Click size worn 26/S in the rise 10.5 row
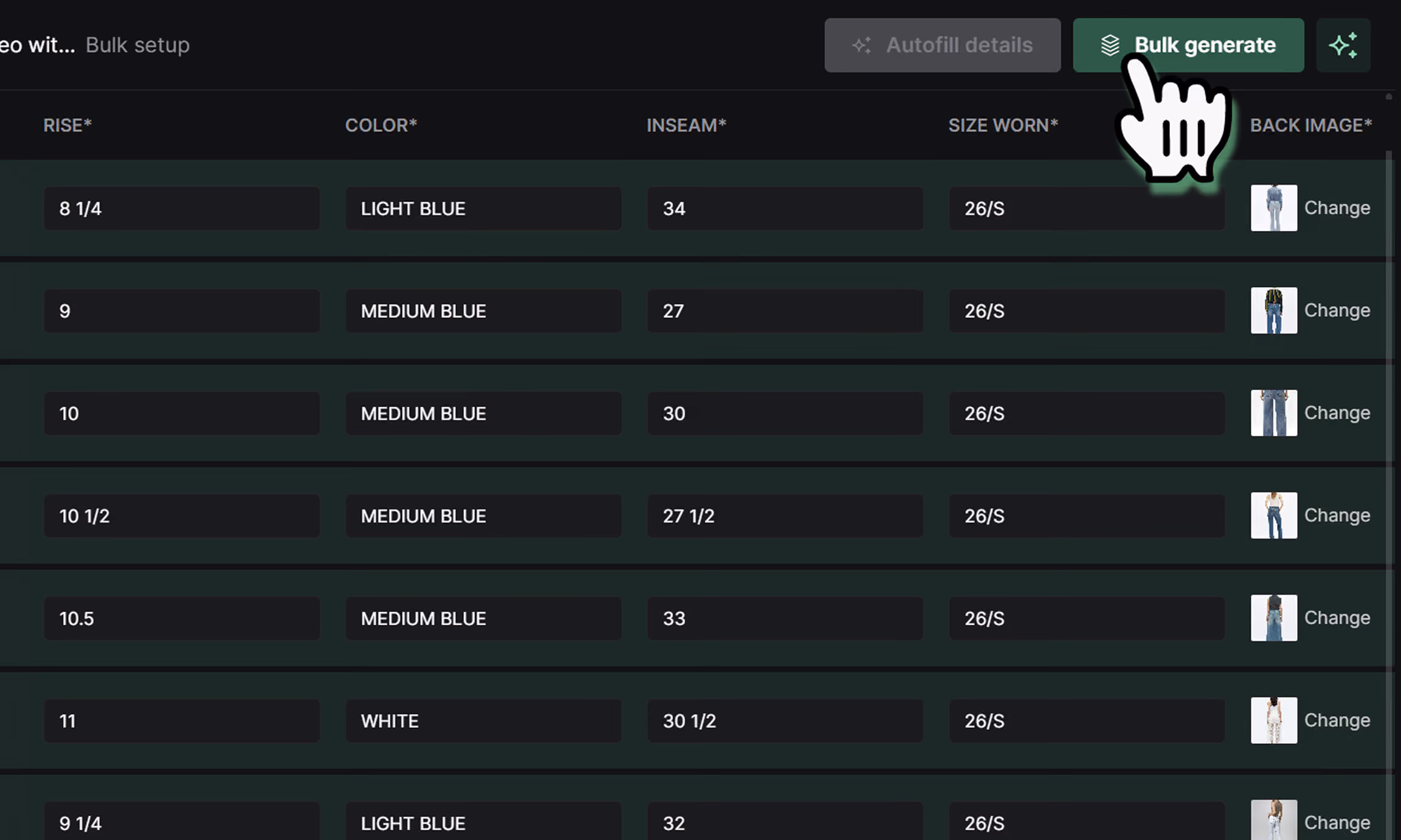 (x=1087, y=618)
